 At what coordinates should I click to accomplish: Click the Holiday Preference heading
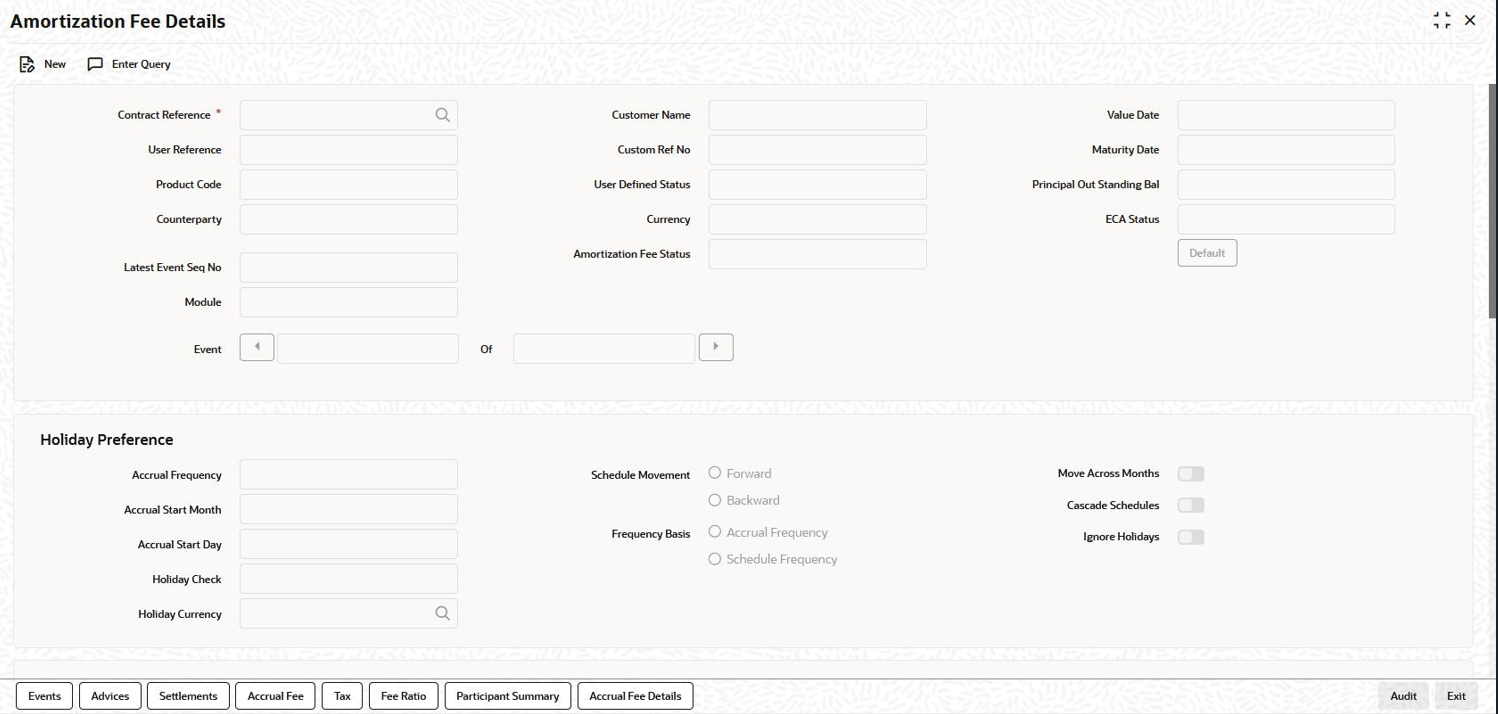pos(107,440)
